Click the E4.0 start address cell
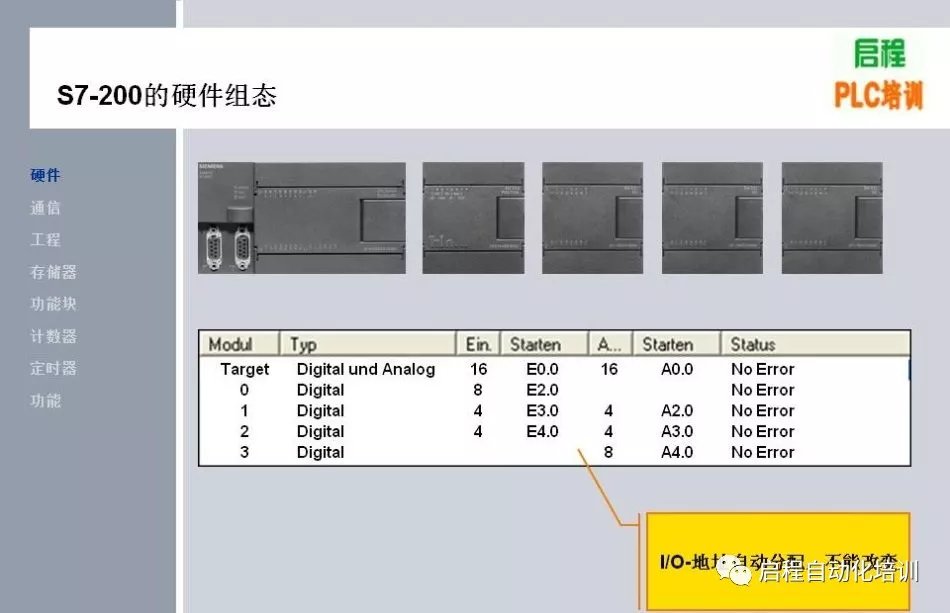Viewport: 950px width, 613px height. click(x=542, y=431)
